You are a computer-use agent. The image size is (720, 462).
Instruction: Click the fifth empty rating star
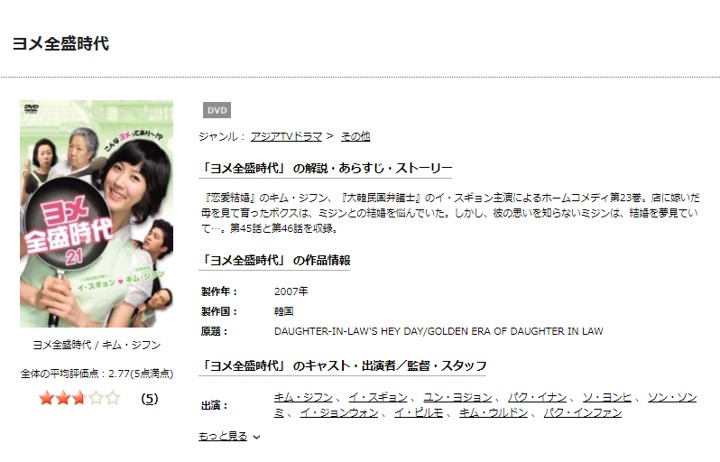pos(112,398)
